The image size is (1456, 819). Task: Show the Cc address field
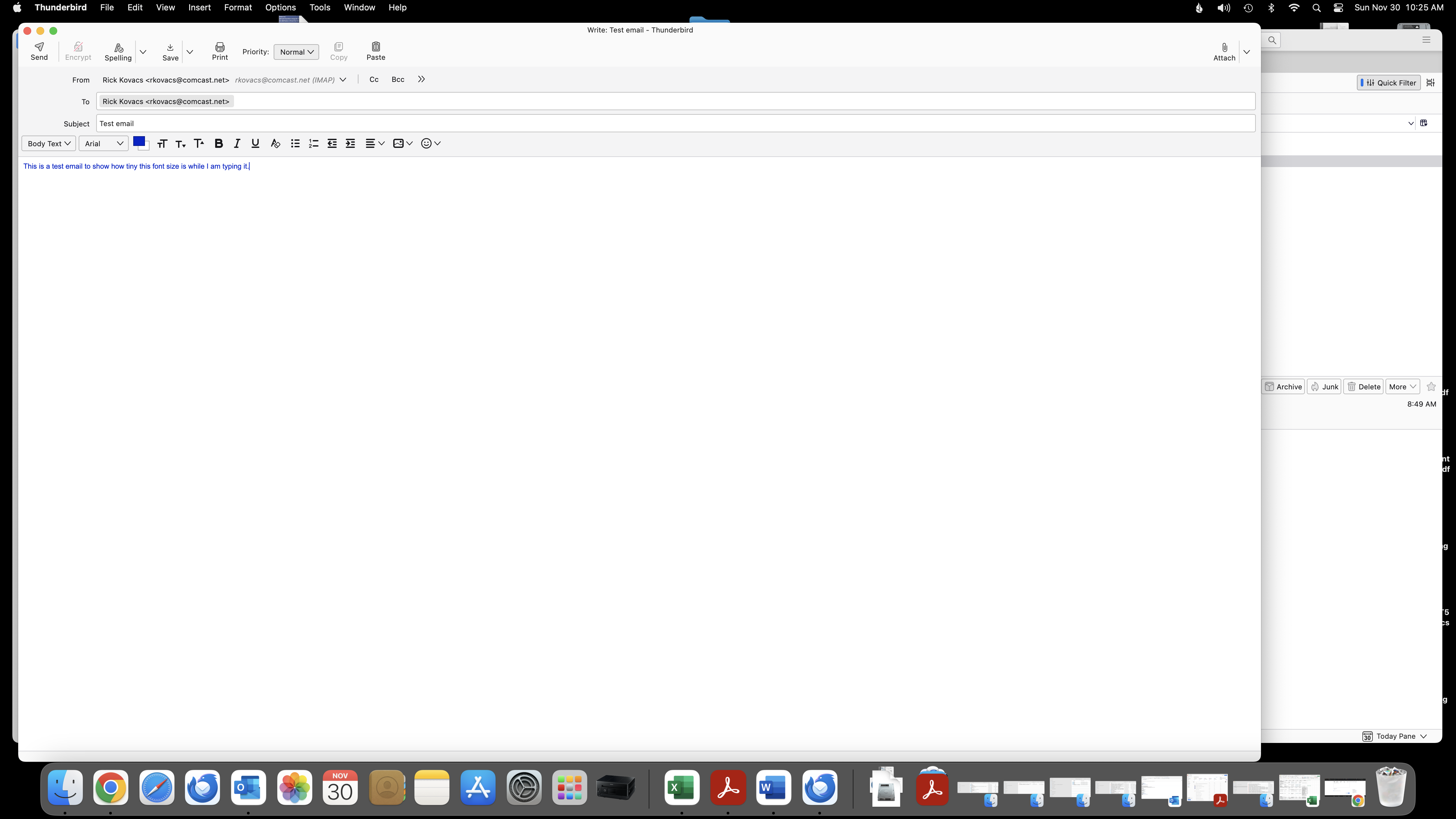click(x=374, y=80)
